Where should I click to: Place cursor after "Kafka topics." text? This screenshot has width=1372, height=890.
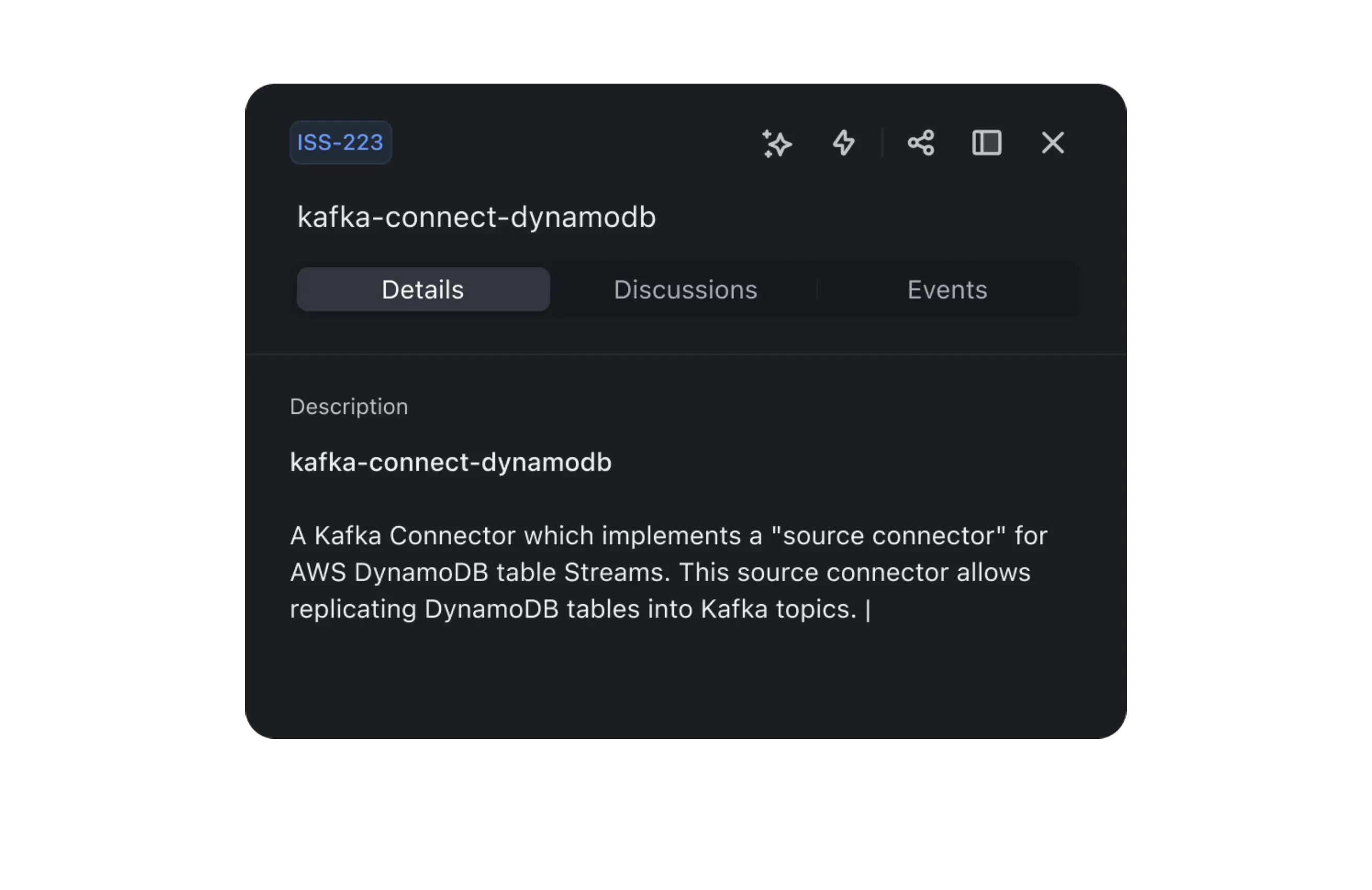pos(862,609)
